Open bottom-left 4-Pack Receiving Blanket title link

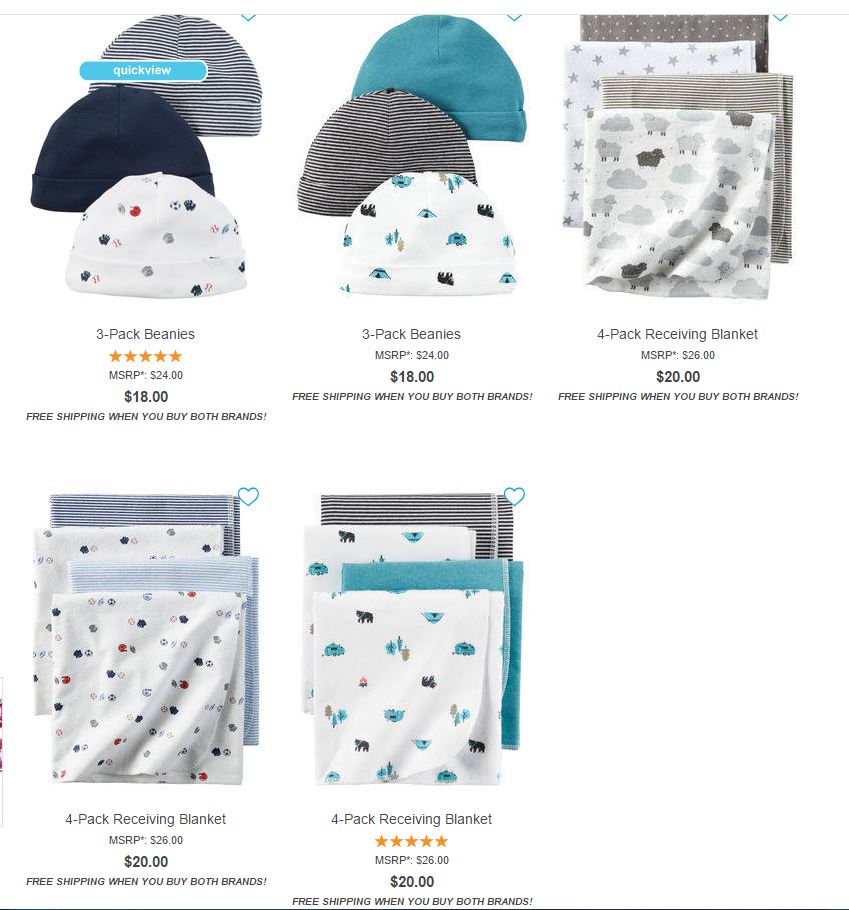(146, 819)
